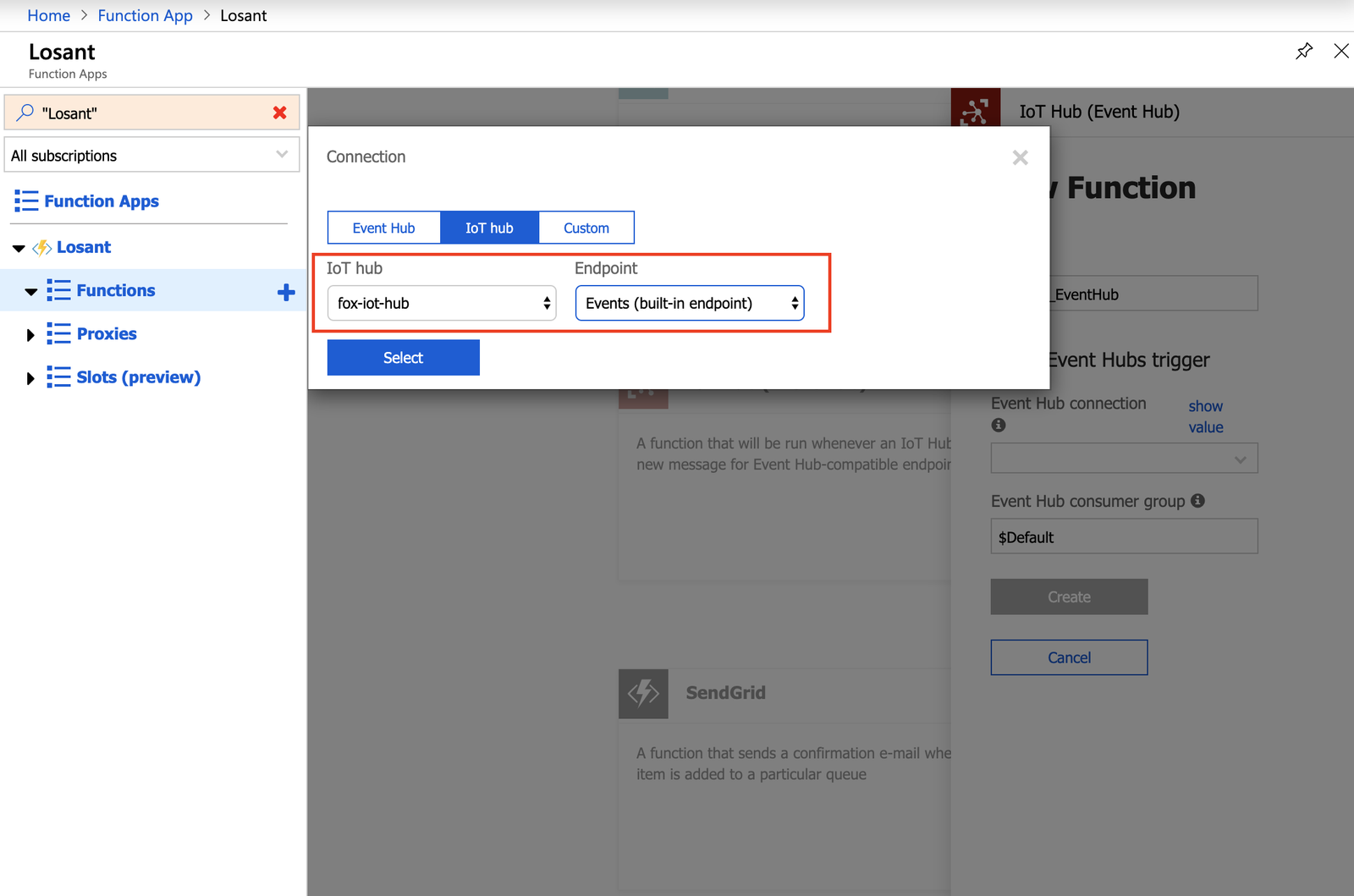Switch to the Event Hub tab

pos(383,227)
